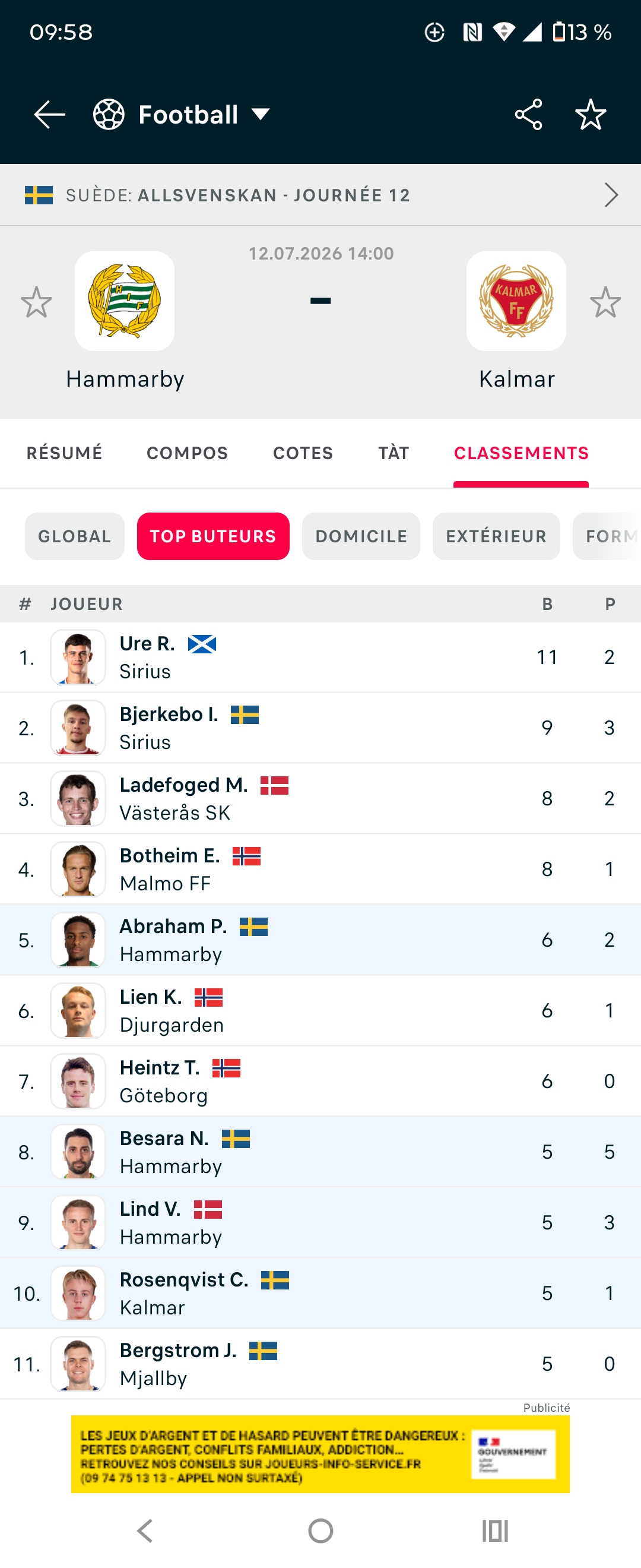
Task: Select the Domicile filter chip
Action: click(361, 536)
